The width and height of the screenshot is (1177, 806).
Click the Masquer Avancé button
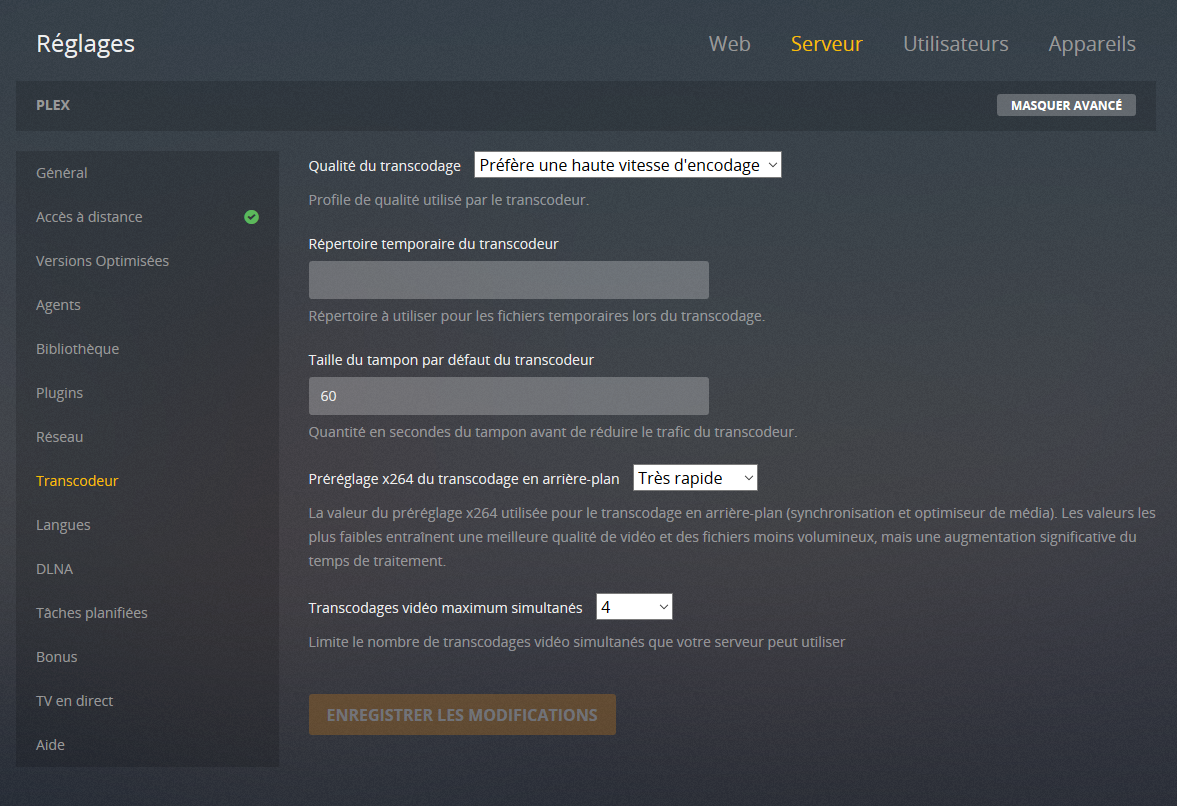(1066, 105)
